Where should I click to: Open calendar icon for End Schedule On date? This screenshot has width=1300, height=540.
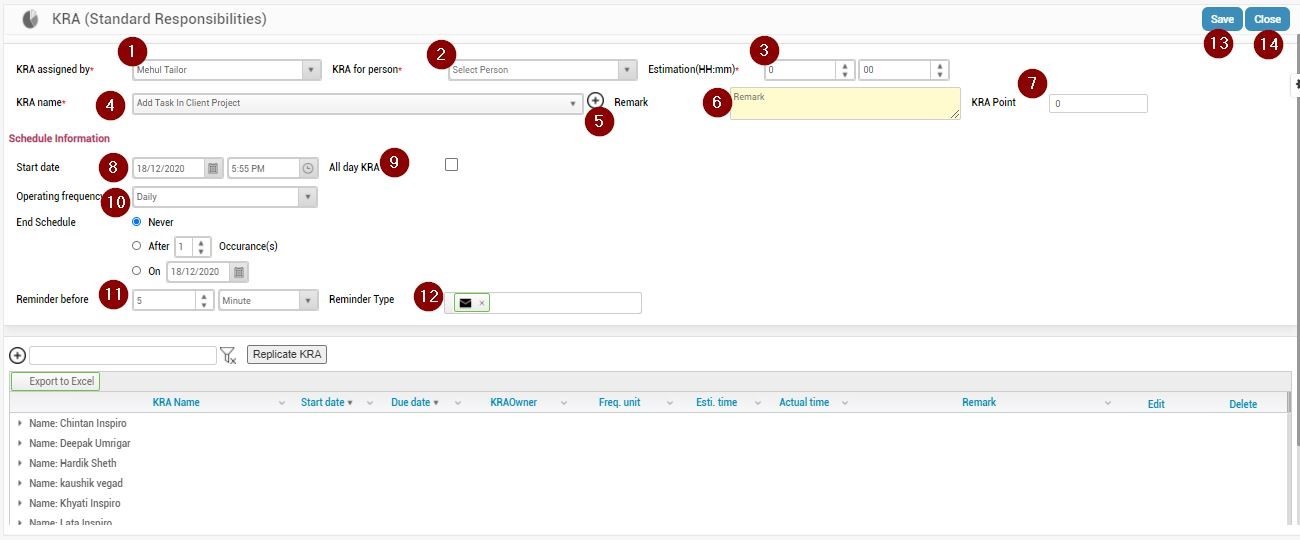tap(239, 272)
